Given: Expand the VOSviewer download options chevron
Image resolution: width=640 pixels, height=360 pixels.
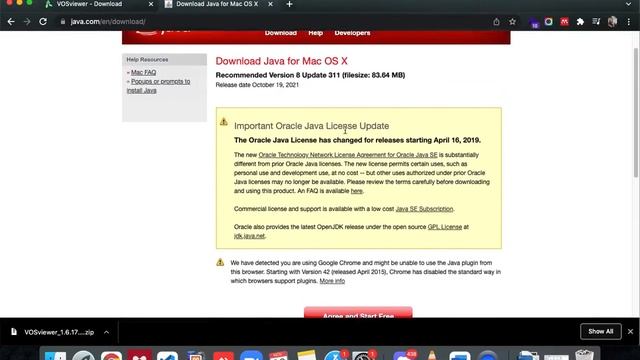Looking at the screenshot, I should [106, 332].
